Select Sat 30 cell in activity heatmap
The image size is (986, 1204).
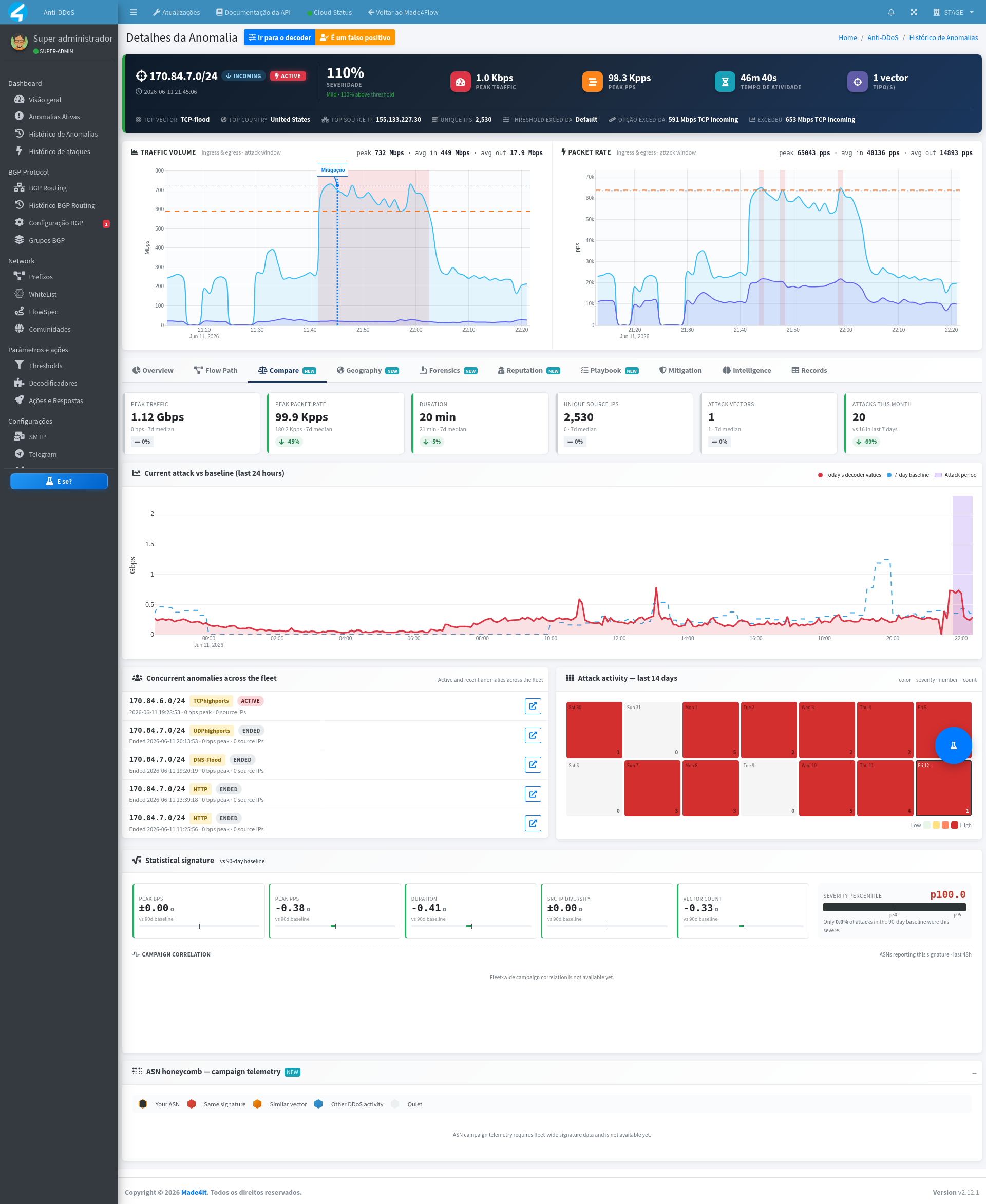[x=594, y=730]
